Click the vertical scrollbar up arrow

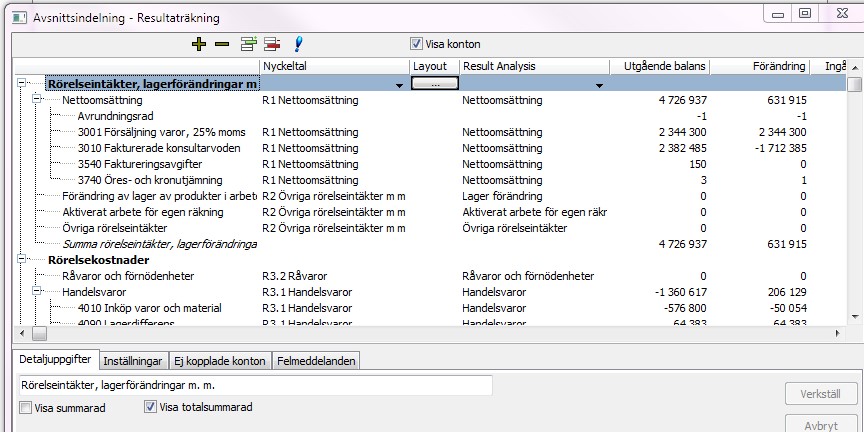coord(854,66)
